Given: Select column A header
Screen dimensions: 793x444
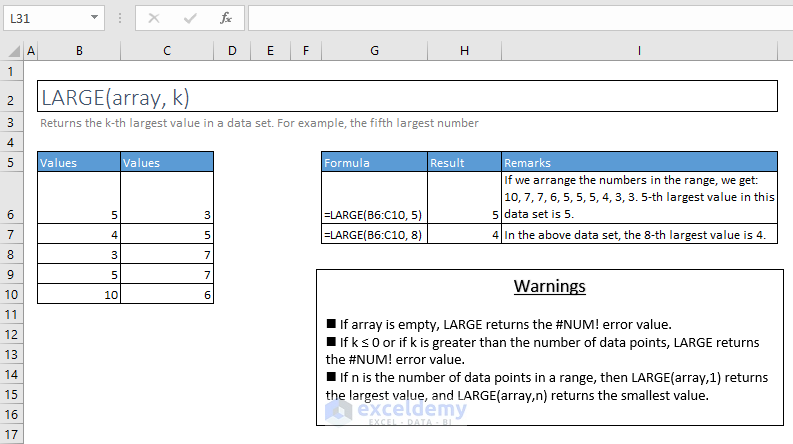Looking at the screenshot, I should (x=31, y=51).
